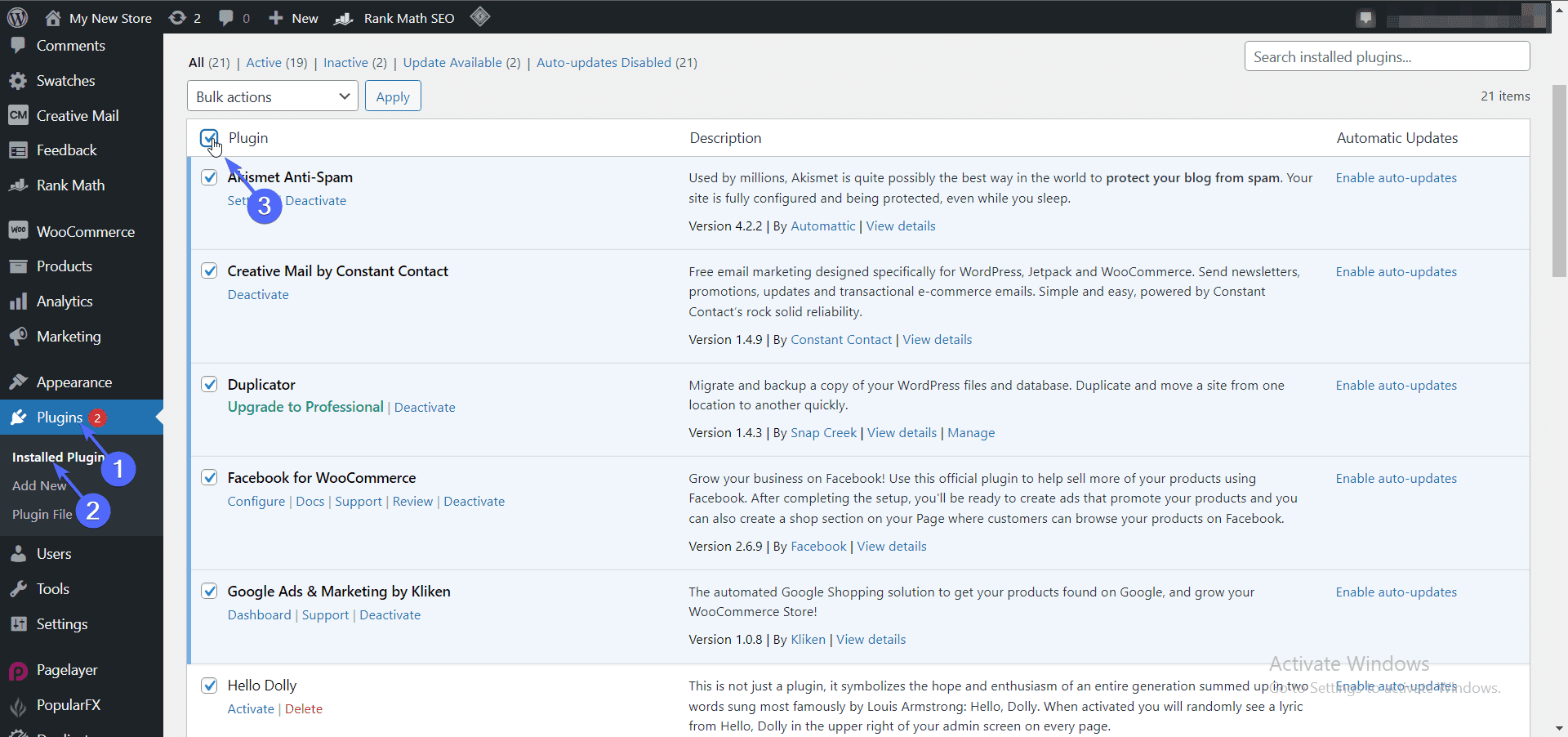Deactivate the Akismet Anti-Spam plugin
Screen dimensions: 1568x737
pyautogui.click(x=316, y=201)
